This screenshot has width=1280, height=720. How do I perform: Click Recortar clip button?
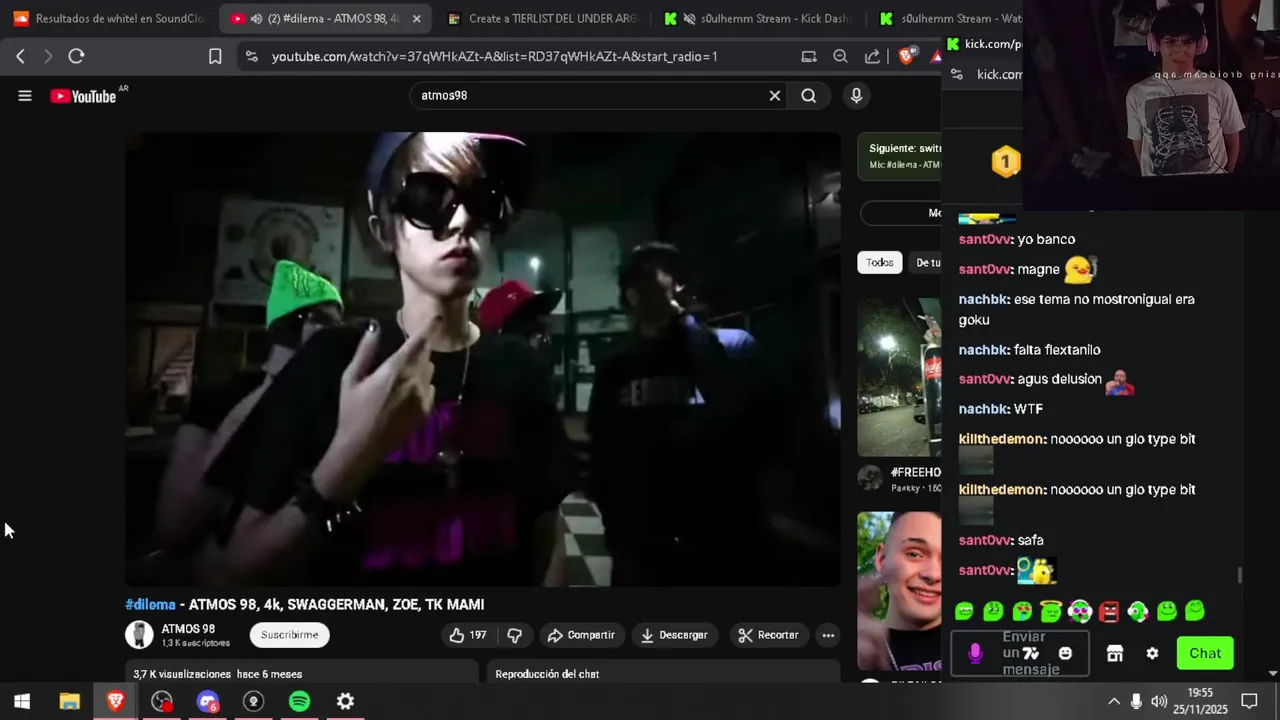coord(768,635)
